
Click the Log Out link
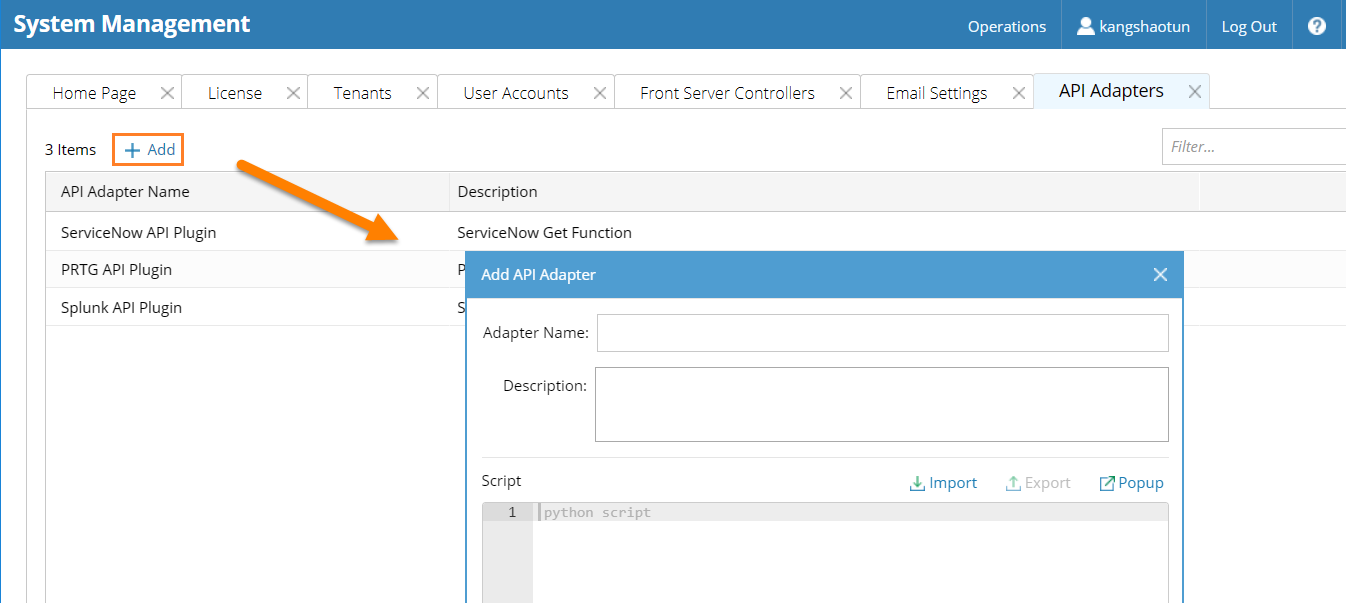click(x=1249, y=26)
